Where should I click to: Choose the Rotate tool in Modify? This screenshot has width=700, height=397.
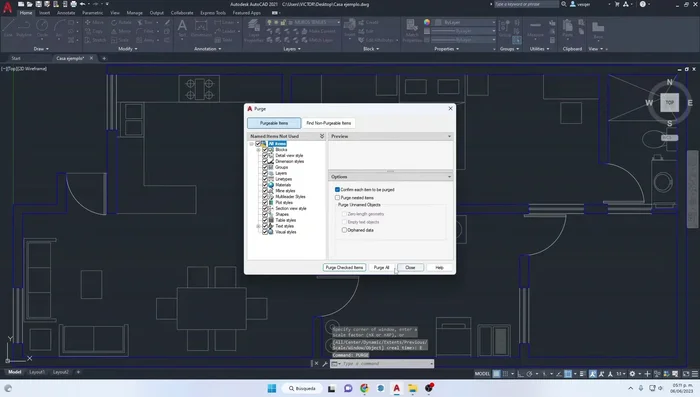coord(121,22)
